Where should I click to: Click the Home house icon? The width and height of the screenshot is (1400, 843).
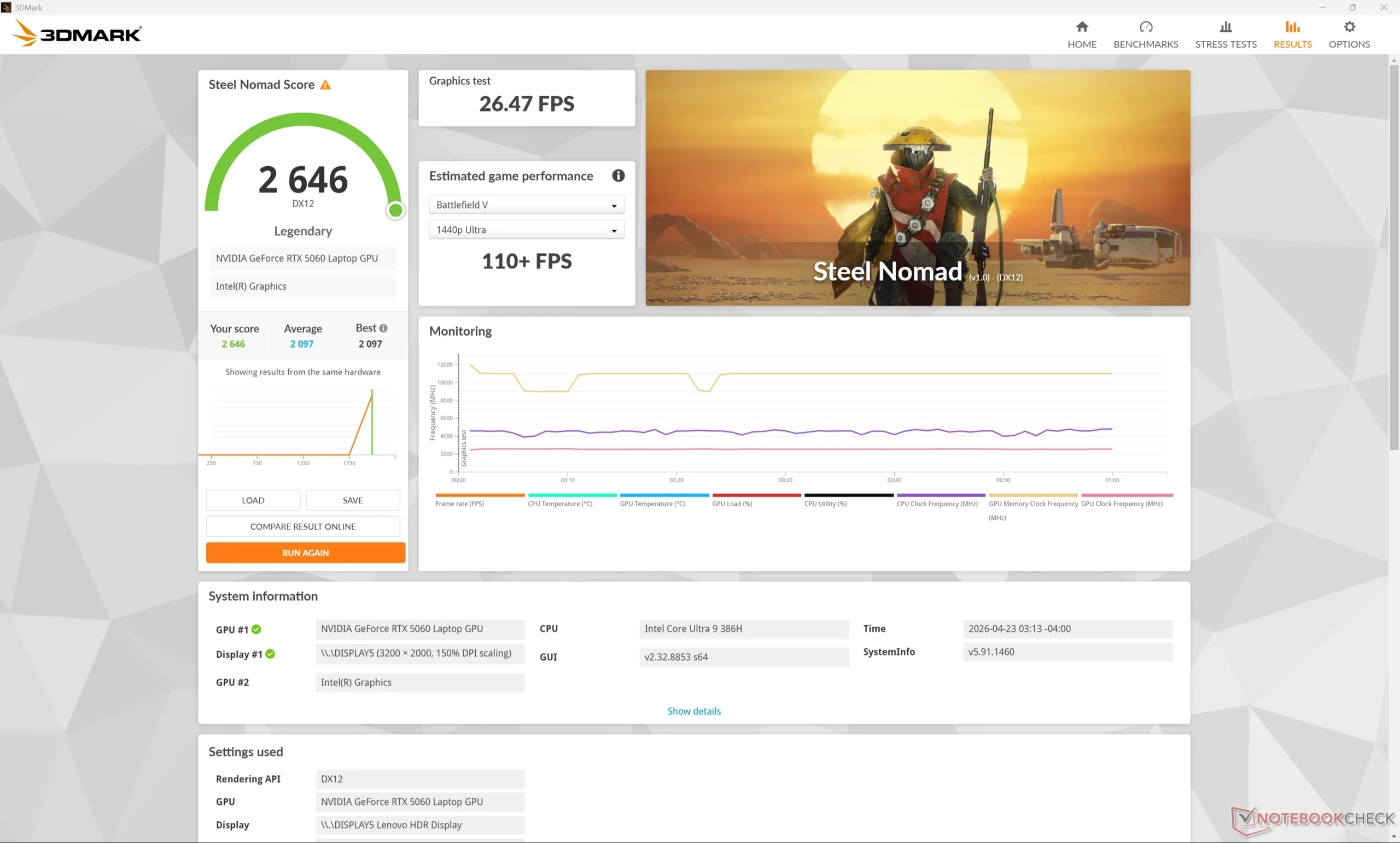pyautogui.click(x=1081, y=27)
